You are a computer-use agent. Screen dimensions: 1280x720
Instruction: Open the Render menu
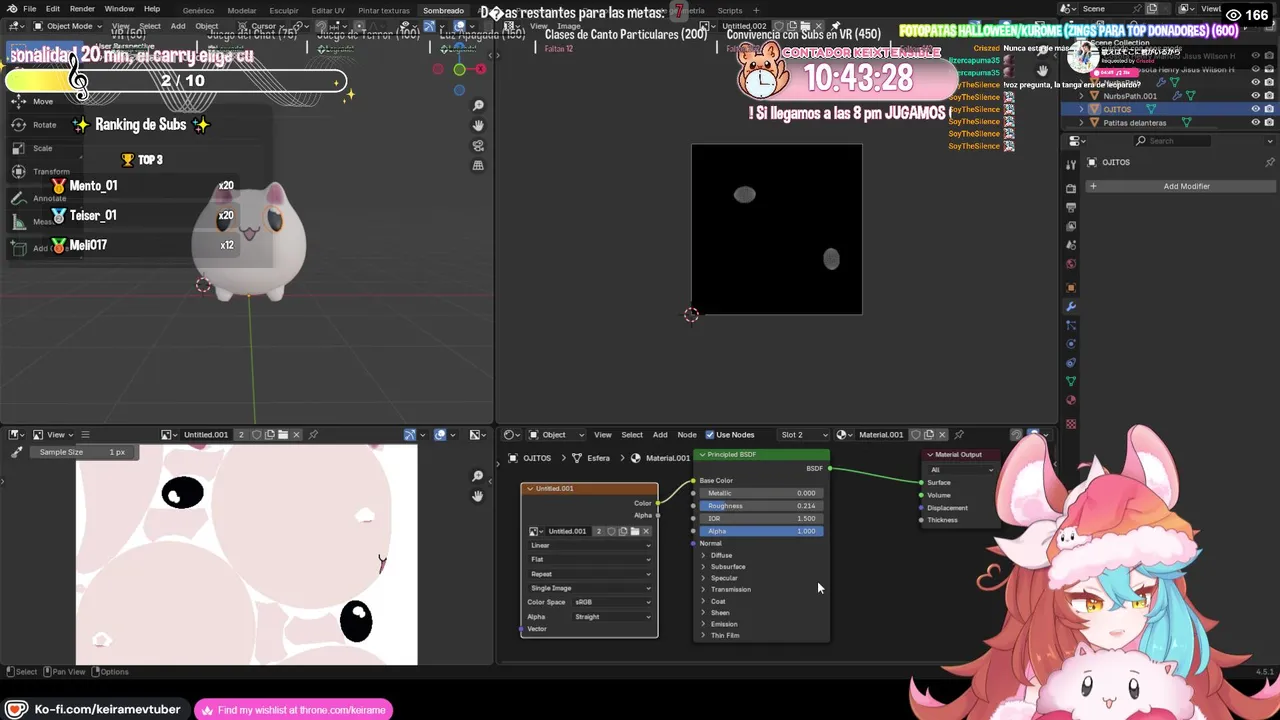(82, 9)
